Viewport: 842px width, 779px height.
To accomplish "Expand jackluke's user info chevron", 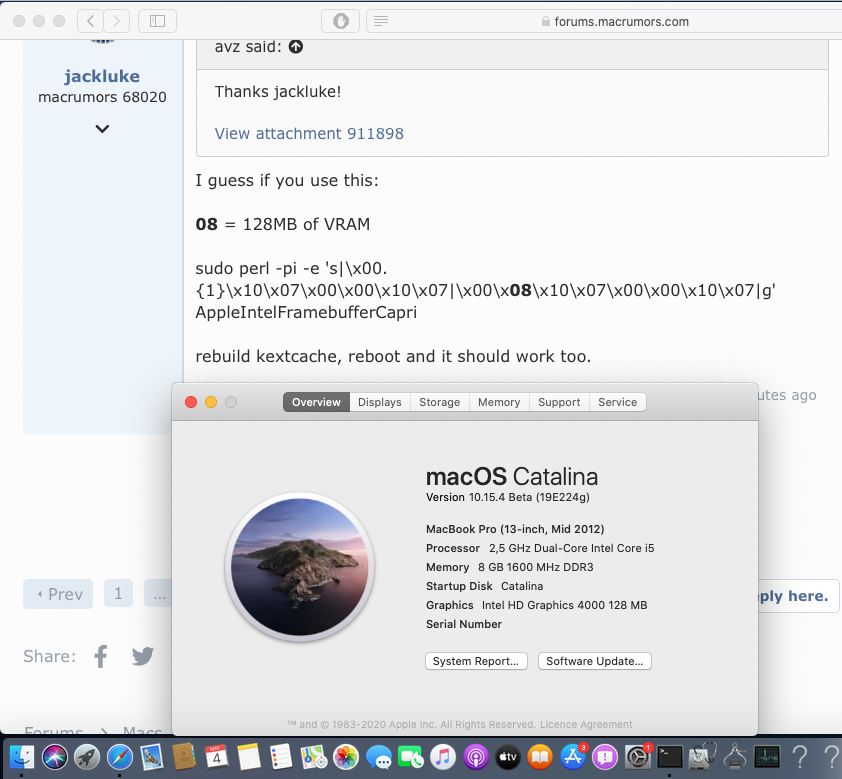I will (x=102, y=129).
